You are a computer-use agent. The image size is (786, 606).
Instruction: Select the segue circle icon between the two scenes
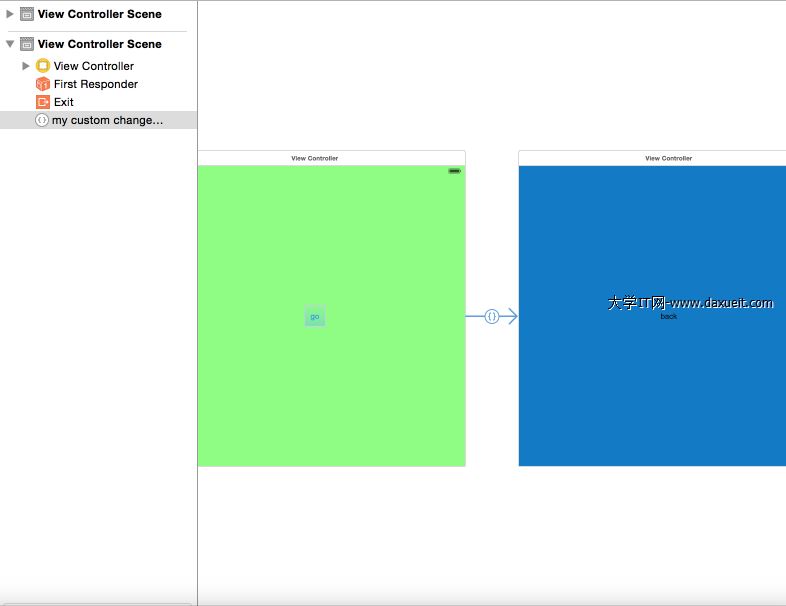pyautogui.click(x=492, y=316)
